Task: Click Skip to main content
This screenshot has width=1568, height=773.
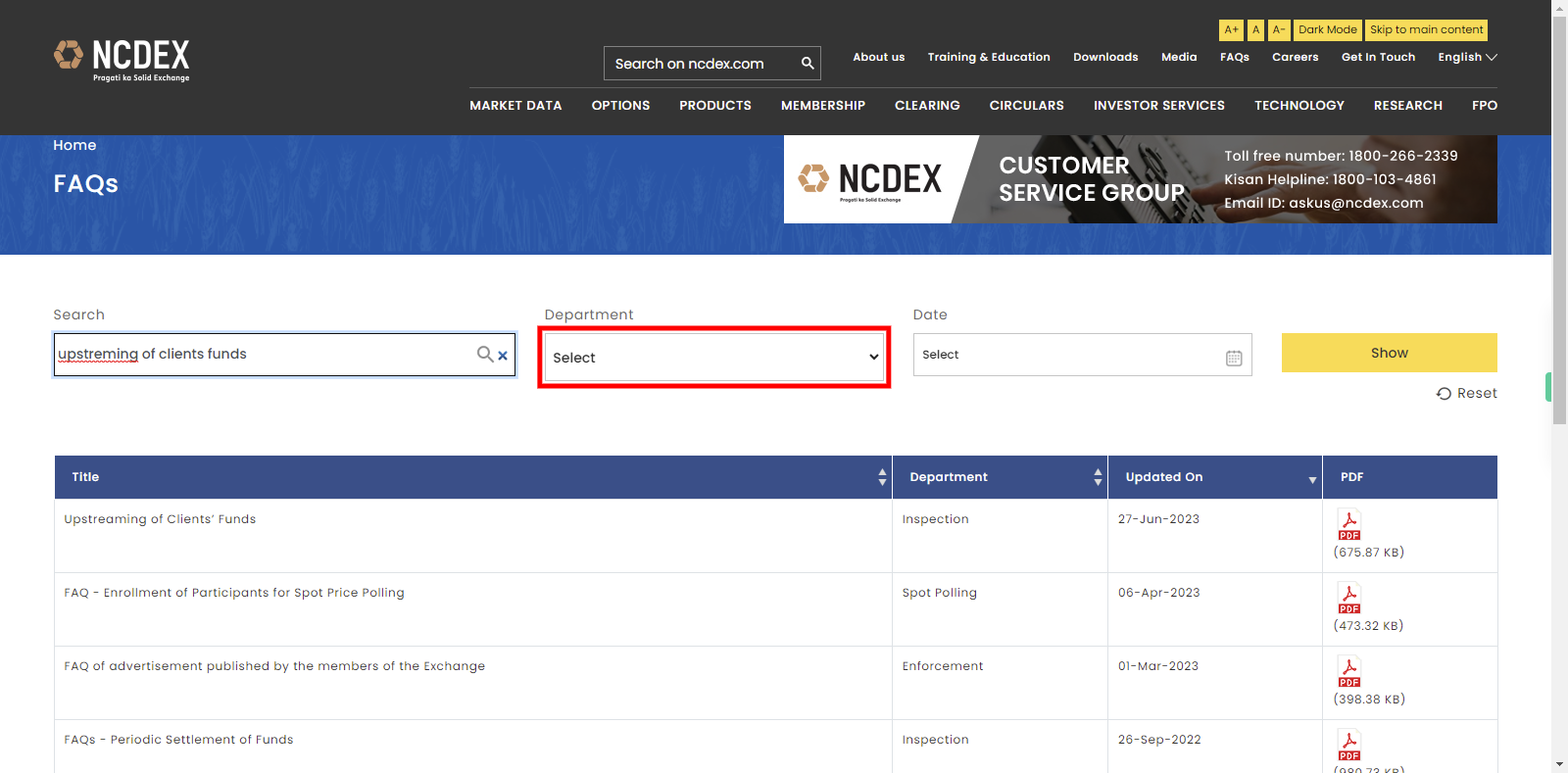Action: (1426, 30)
